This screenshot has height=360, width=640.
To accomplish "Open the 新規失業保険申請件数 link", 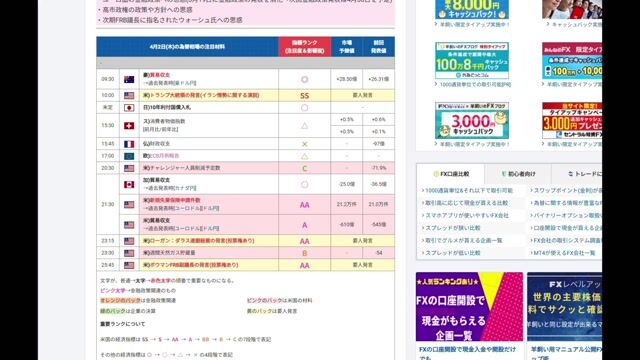I will pyautogui.click(x=171, y=200).
